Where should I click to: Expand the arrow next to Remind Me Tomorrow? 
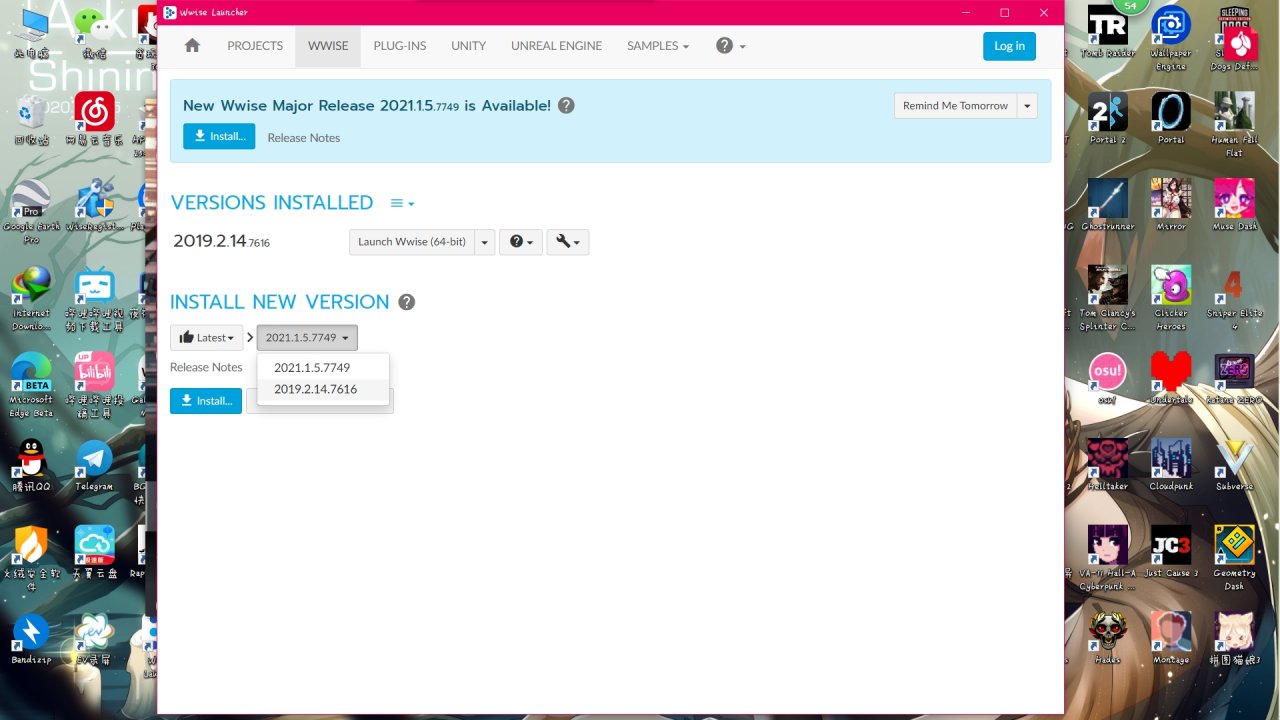pos(1027,106)
